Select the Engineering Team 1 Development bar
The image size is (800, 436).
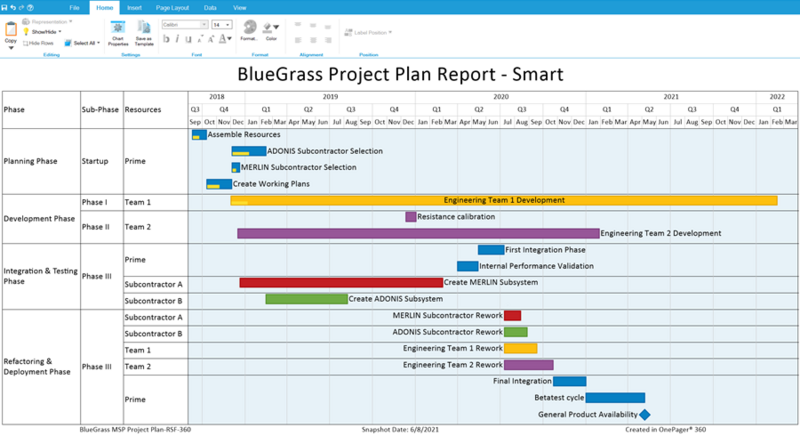[504, 200]
